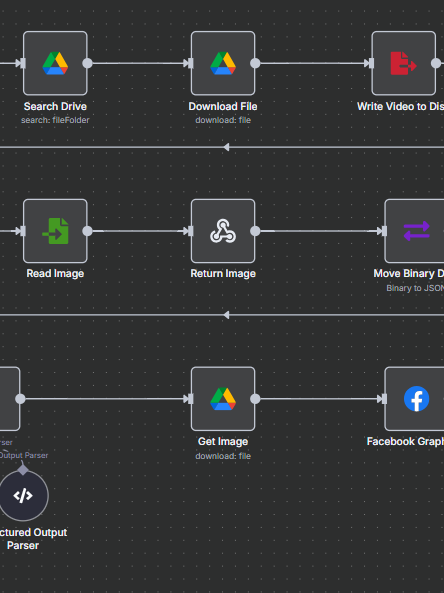
Task: Click the 'search: fileFolder' subtitle
Action: [x=55, y=120]
